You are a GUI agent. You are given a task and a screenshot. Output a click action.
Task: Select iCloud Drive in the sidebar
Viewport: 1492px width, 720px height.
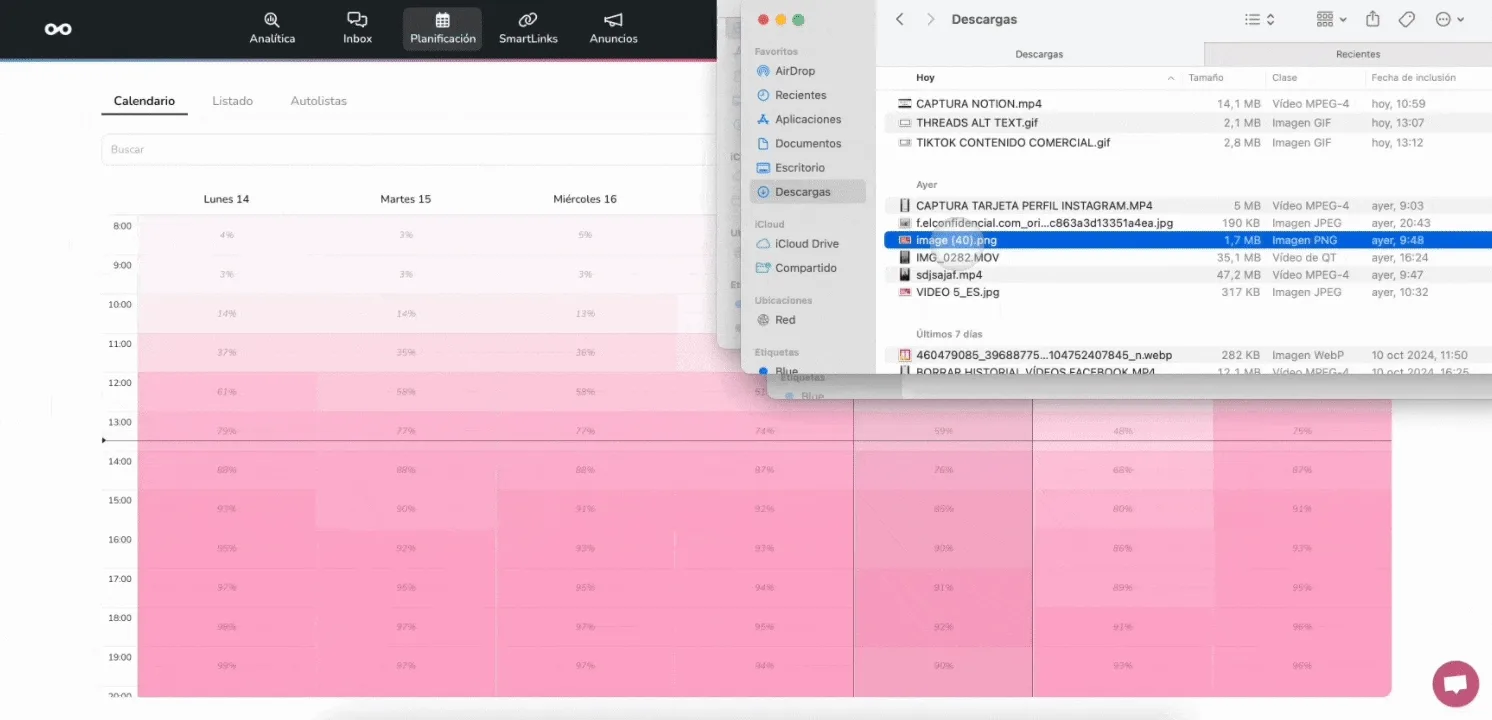[806, 244]
